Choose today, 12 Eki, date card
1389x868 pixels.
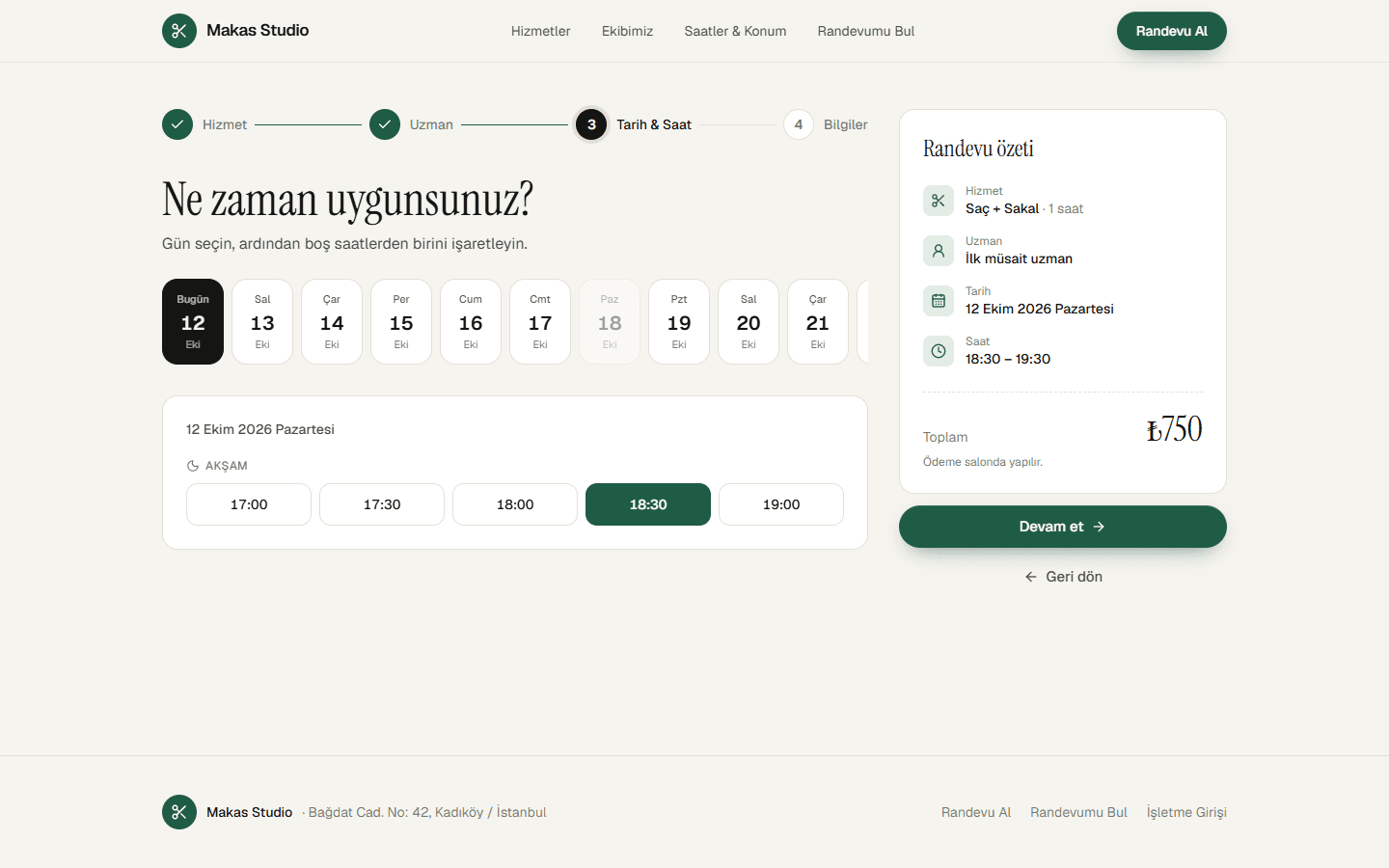pos(193,321)
